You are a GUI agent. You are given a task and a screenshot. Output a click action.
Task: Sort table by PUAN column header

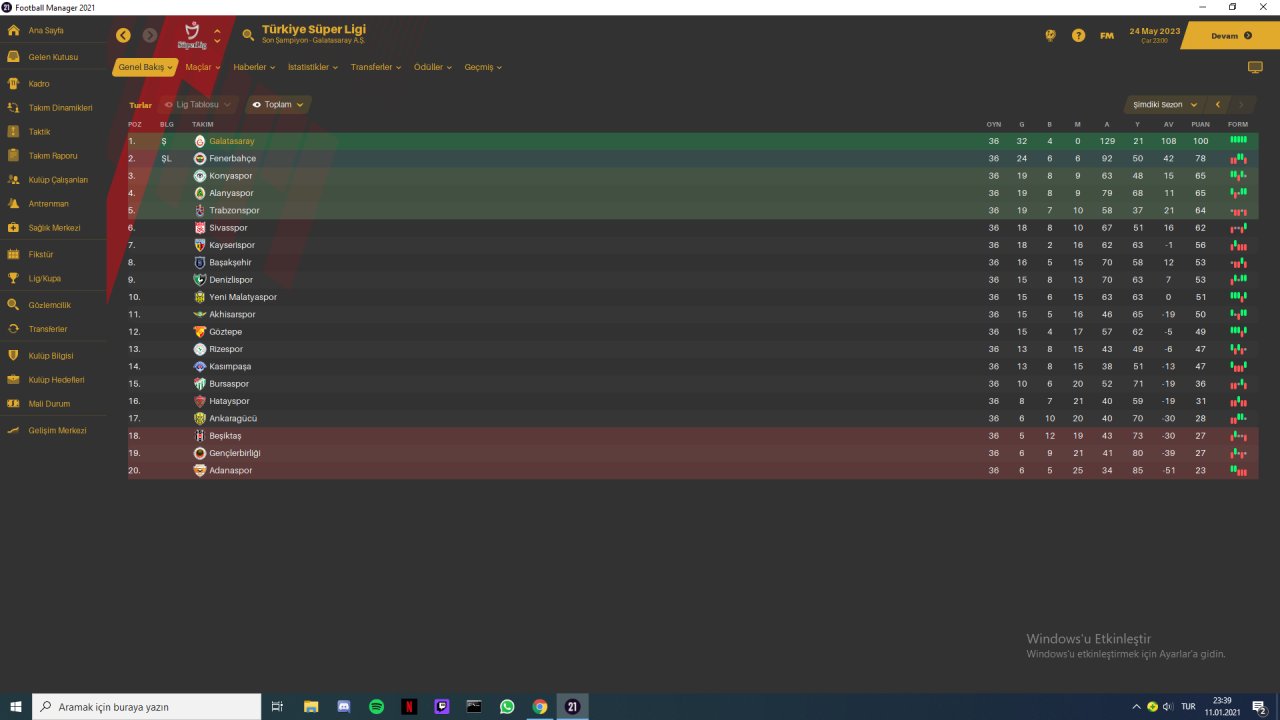click(x=1200, y=124)
